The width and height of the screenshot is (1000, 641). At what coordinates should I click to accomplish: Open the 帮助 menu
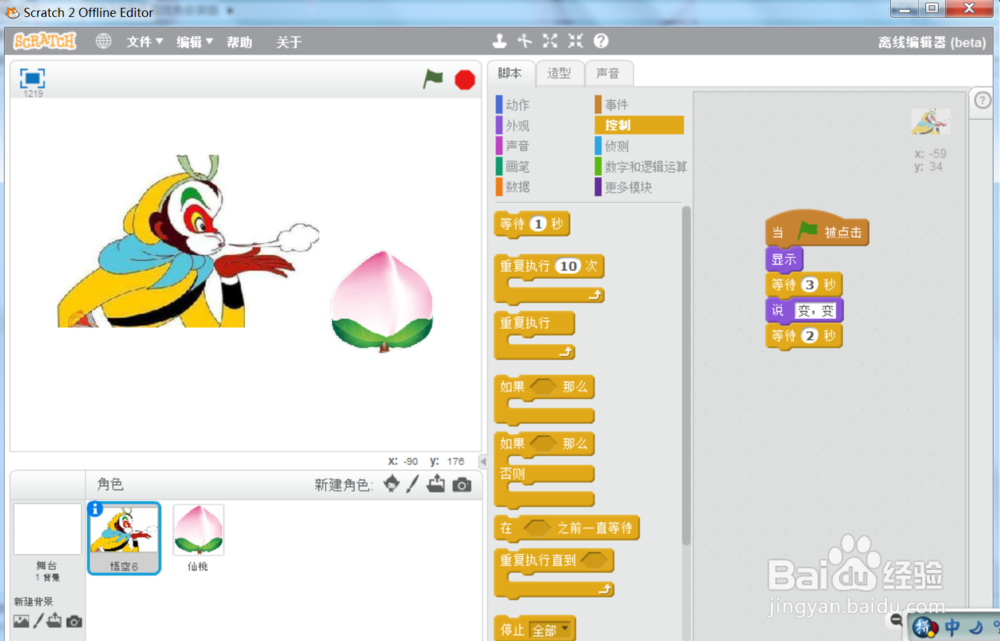239,42
